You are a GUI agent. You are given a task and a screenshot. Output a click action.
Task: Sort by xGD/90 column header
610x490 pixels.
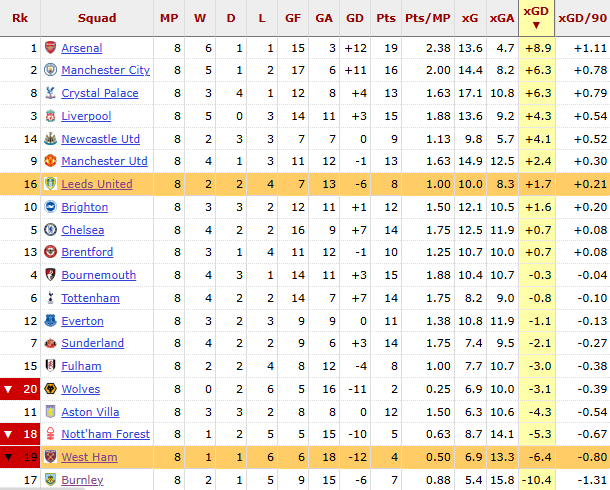click(582, 18)
